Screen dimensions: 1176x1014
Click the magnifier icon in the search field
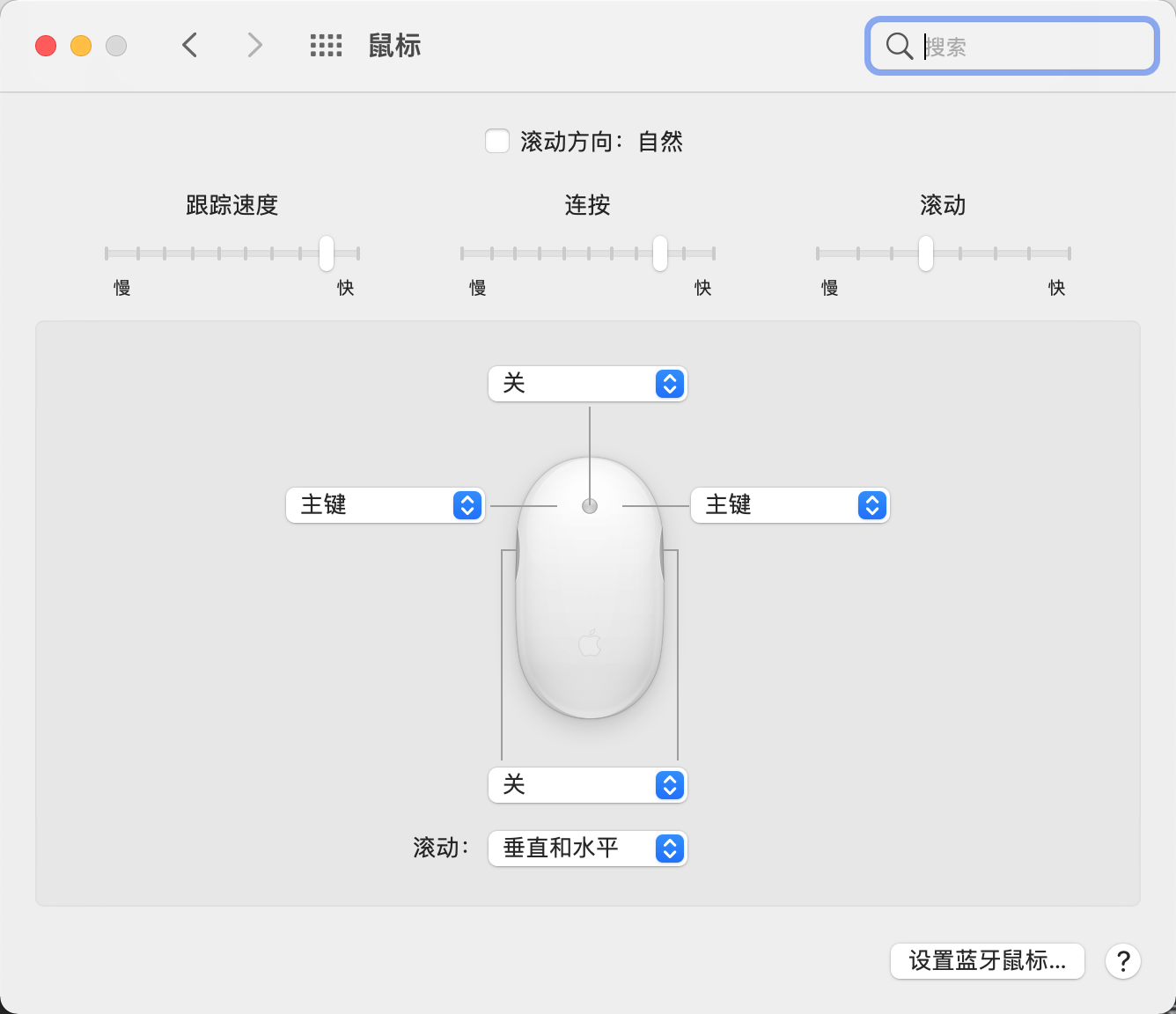[899, 46]
